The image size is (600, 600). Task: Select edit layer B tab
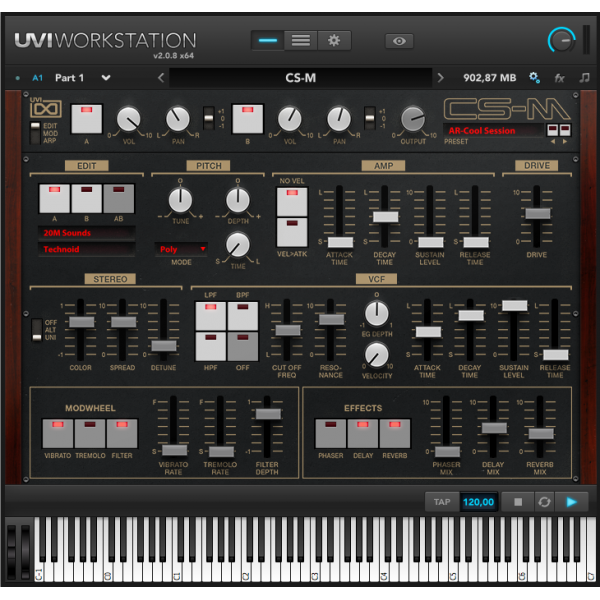86,199
